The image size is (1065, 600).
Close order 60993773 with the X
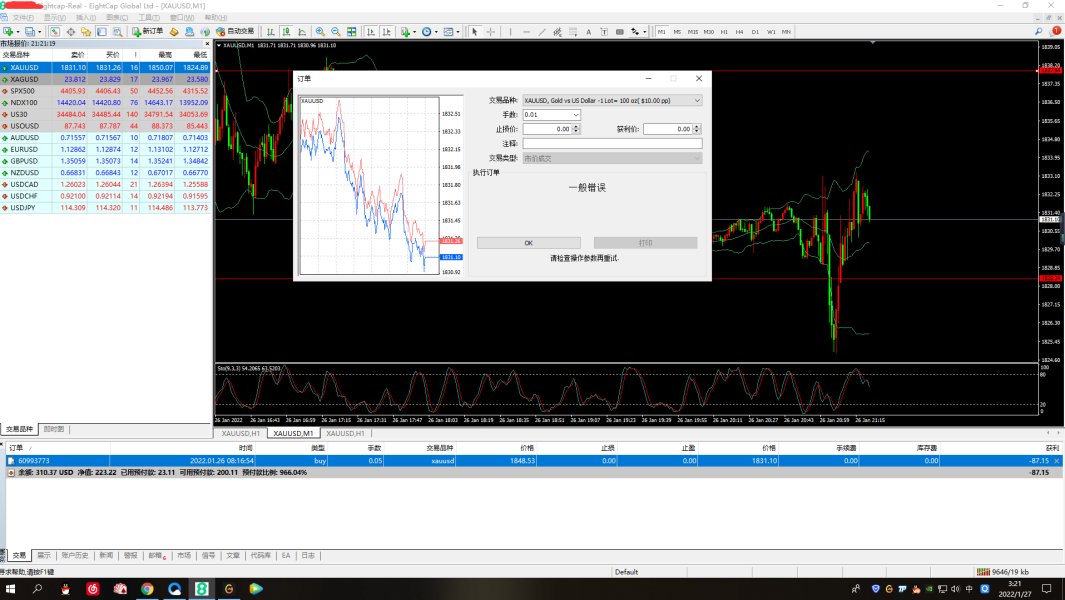click(x=1057, y=461)
